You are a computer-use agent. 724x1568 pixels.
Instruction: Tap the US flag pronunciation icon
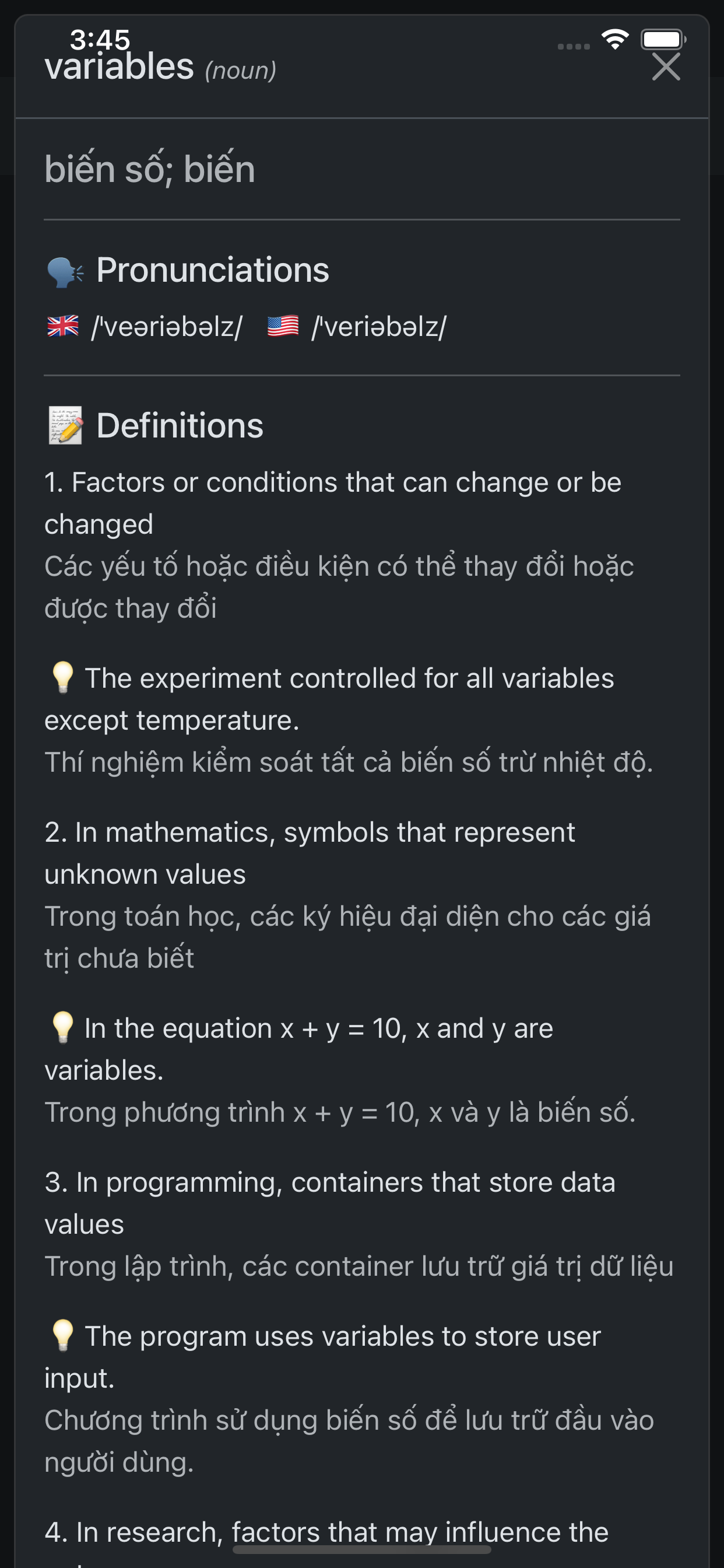283,326
